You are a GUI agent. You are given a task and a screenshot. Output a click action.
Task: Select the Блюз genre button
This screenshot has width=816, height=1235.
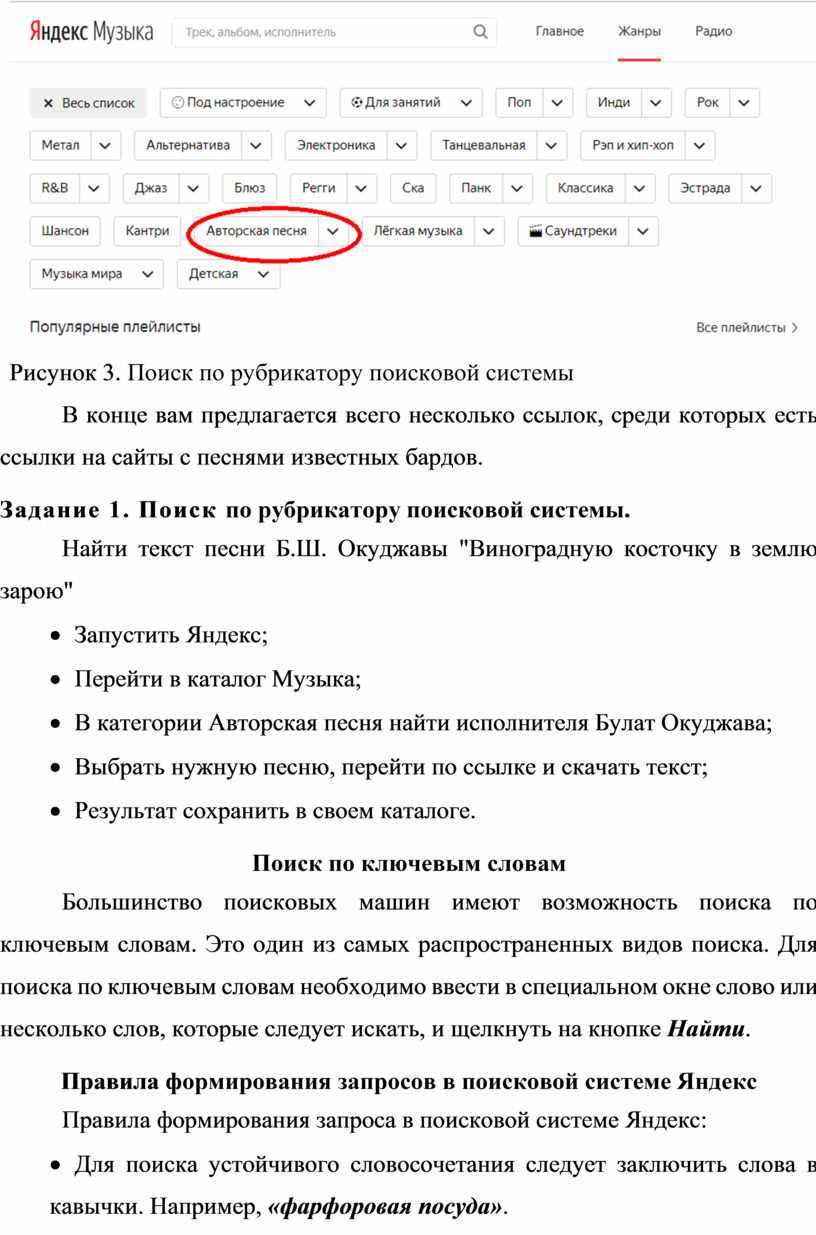coord(250,188)
